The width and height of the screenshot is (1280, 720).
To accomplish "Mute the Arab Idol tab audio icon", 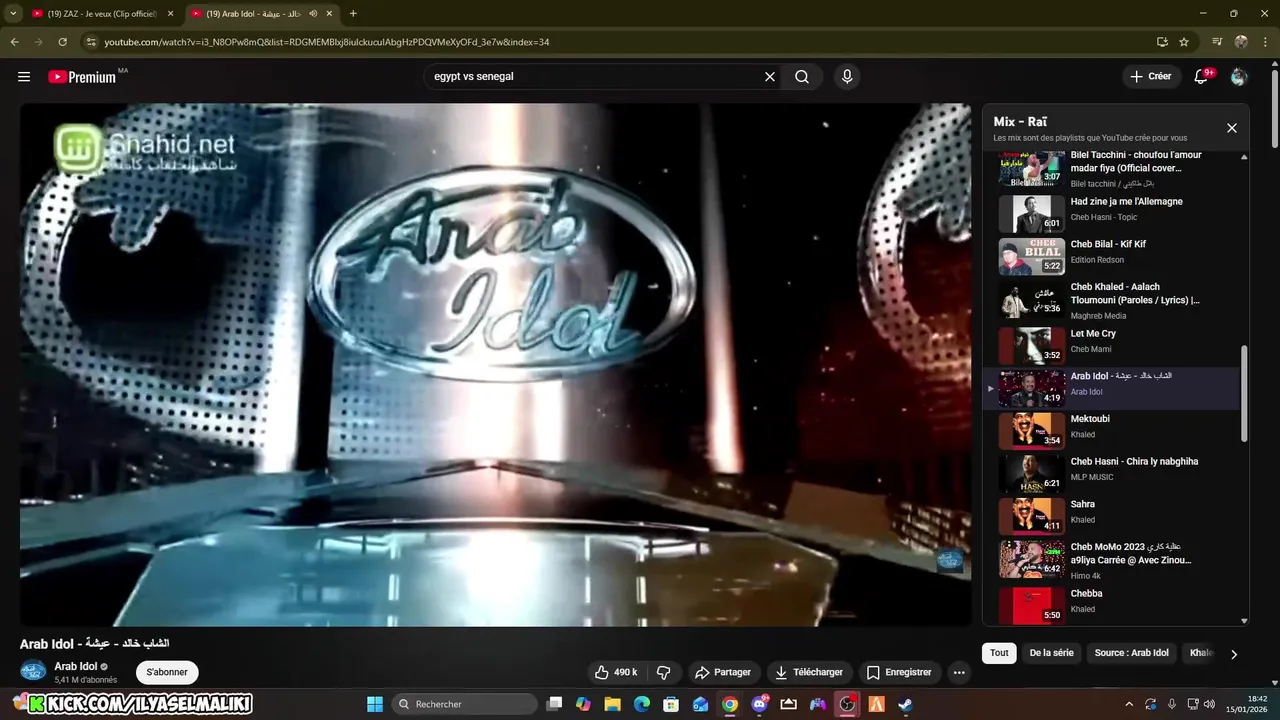I will click(x=313, y=14).
